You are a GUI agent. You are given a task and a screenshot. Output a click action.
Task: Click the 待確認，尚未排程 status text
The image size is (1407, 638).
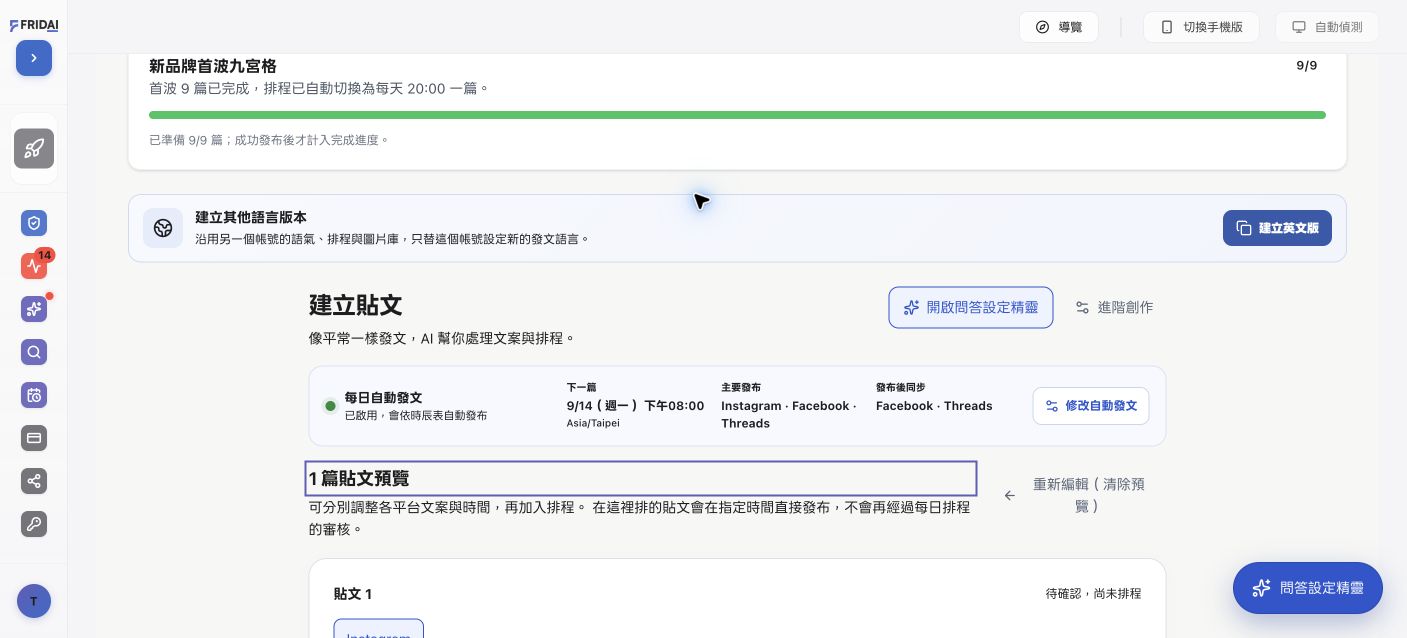1093,594
